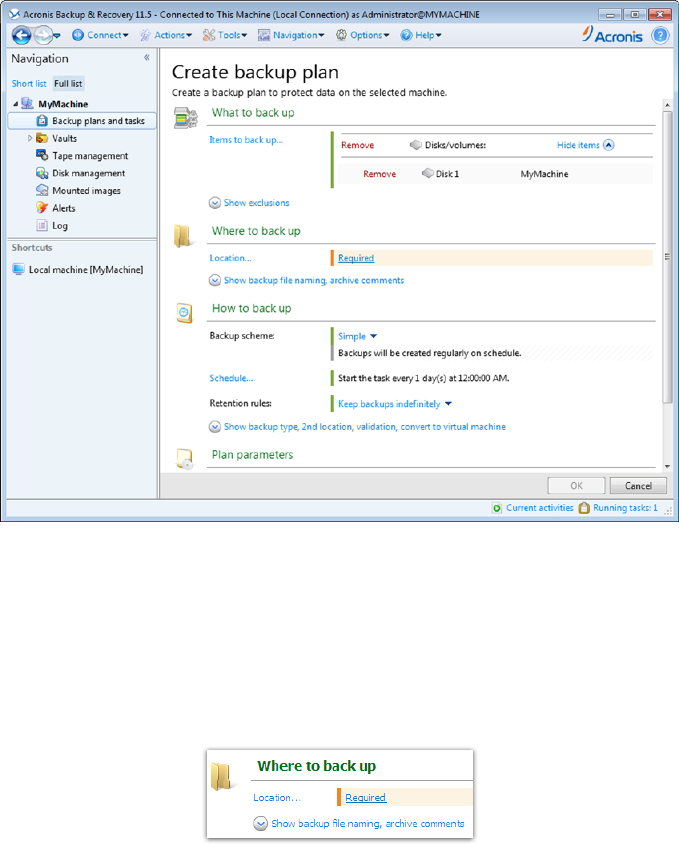Click the How to back up section icon

pos(185,313)
